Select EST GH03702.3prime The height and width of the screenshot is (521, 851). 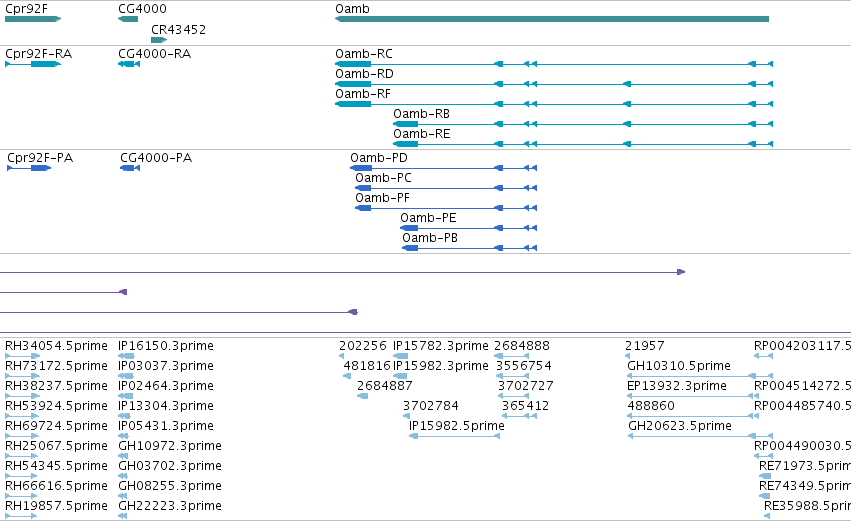coord(170,466)
